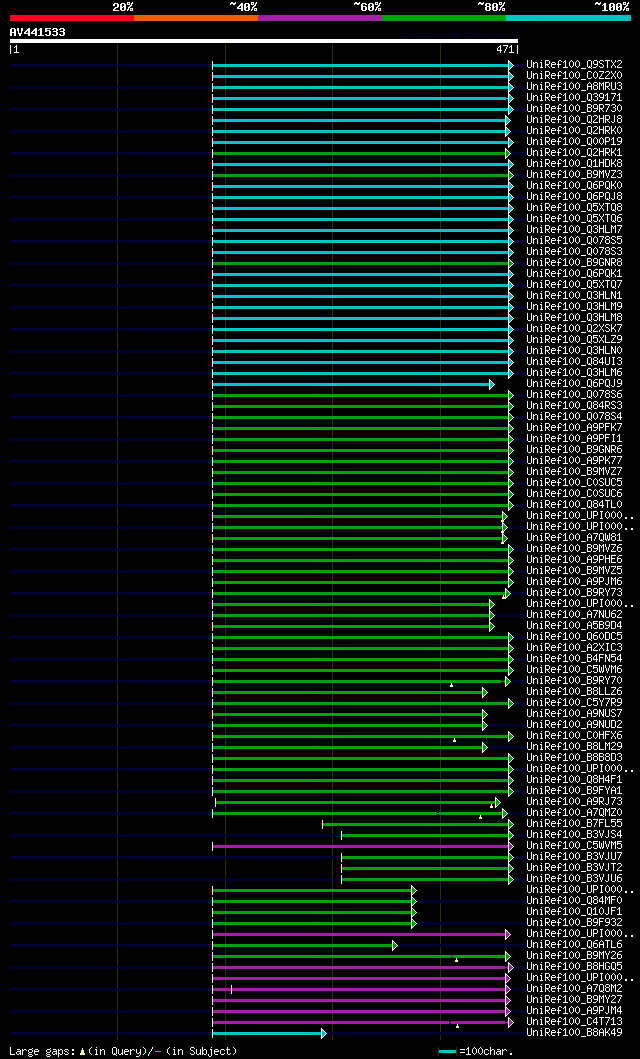The height and width of the screenshot is (1059, 640).
Task: Select the UniRef100_B8LLZ6 label
Action: (x=575, y=692)
